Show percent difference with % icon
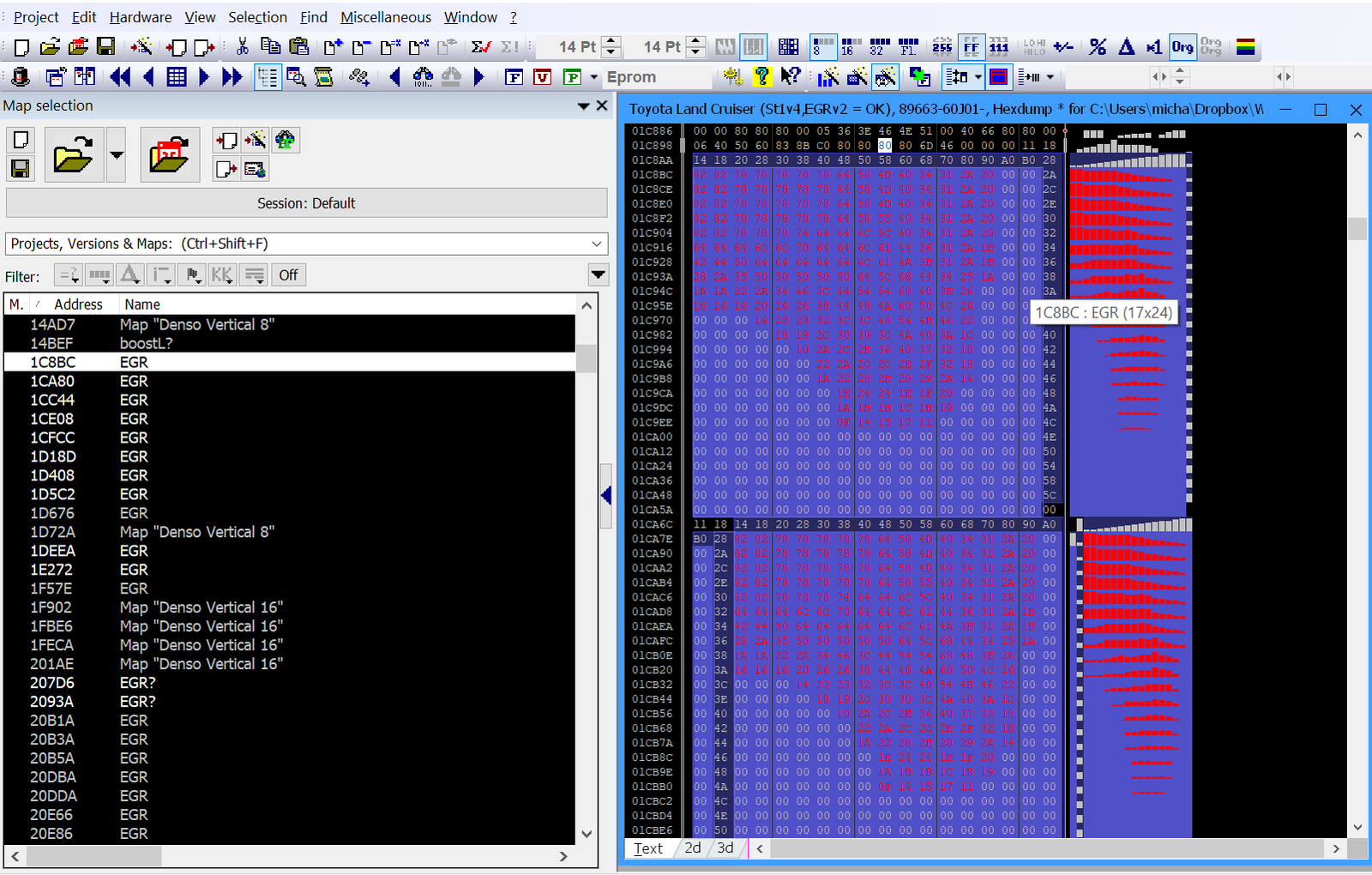The image size is (1372, 875). pyautogui.click(x=1098, y=47)
